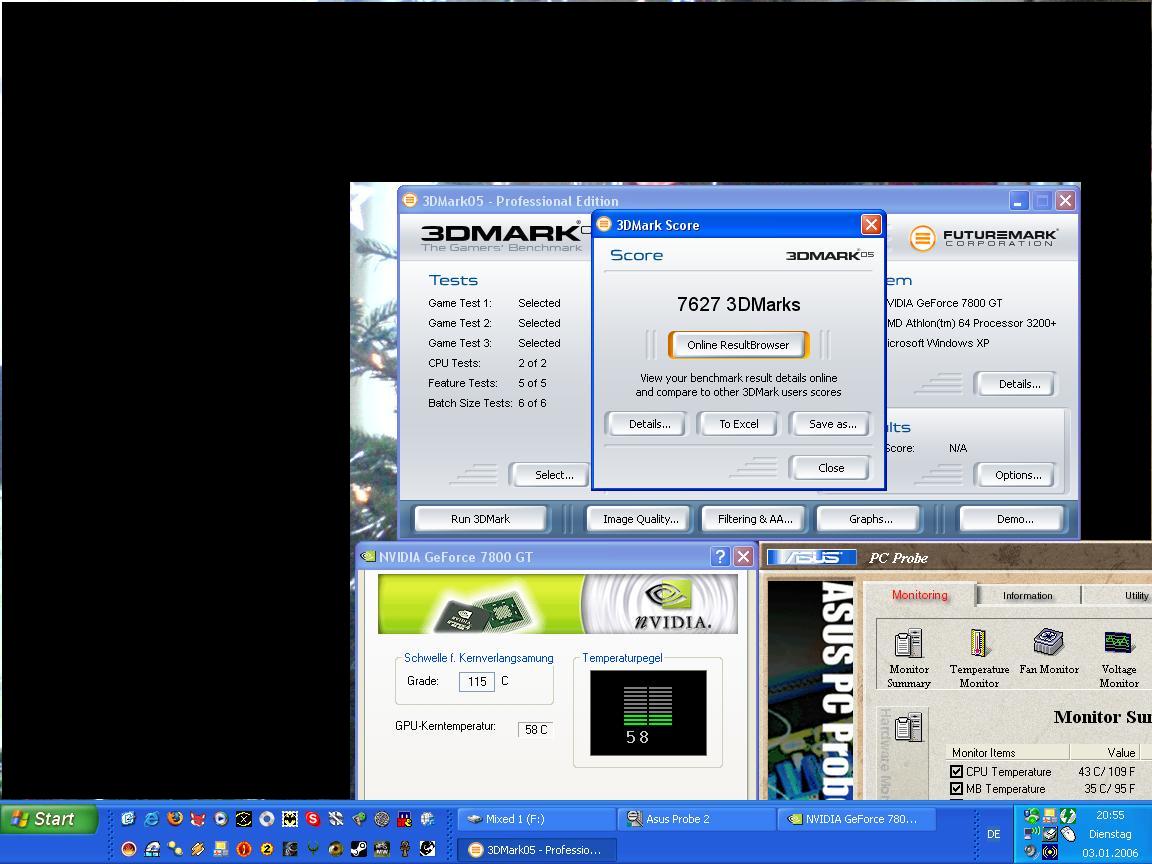Click the yellow number 2 quick launch icon

[x=267, y=849]
